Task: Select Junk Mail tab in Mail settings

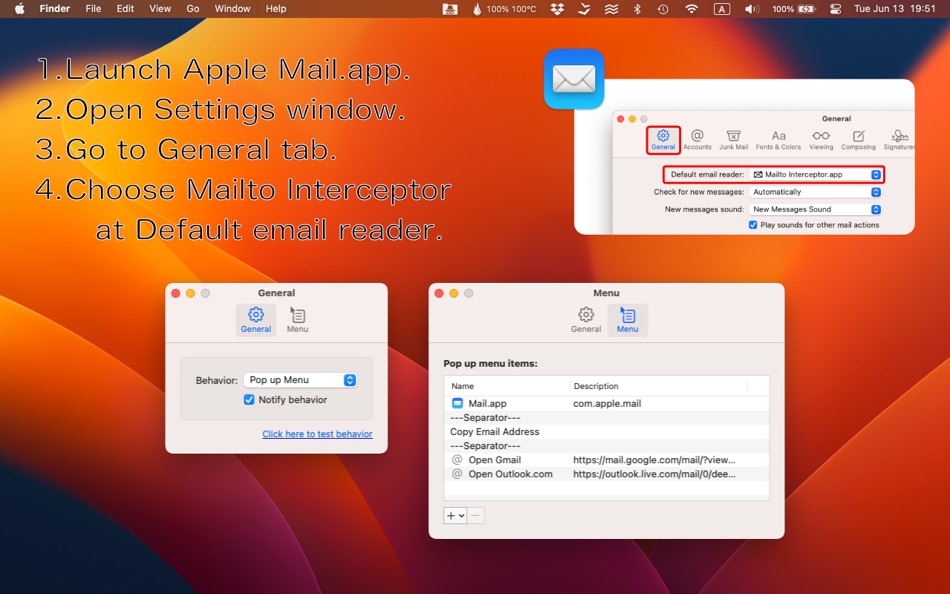Action: (733, 139)
